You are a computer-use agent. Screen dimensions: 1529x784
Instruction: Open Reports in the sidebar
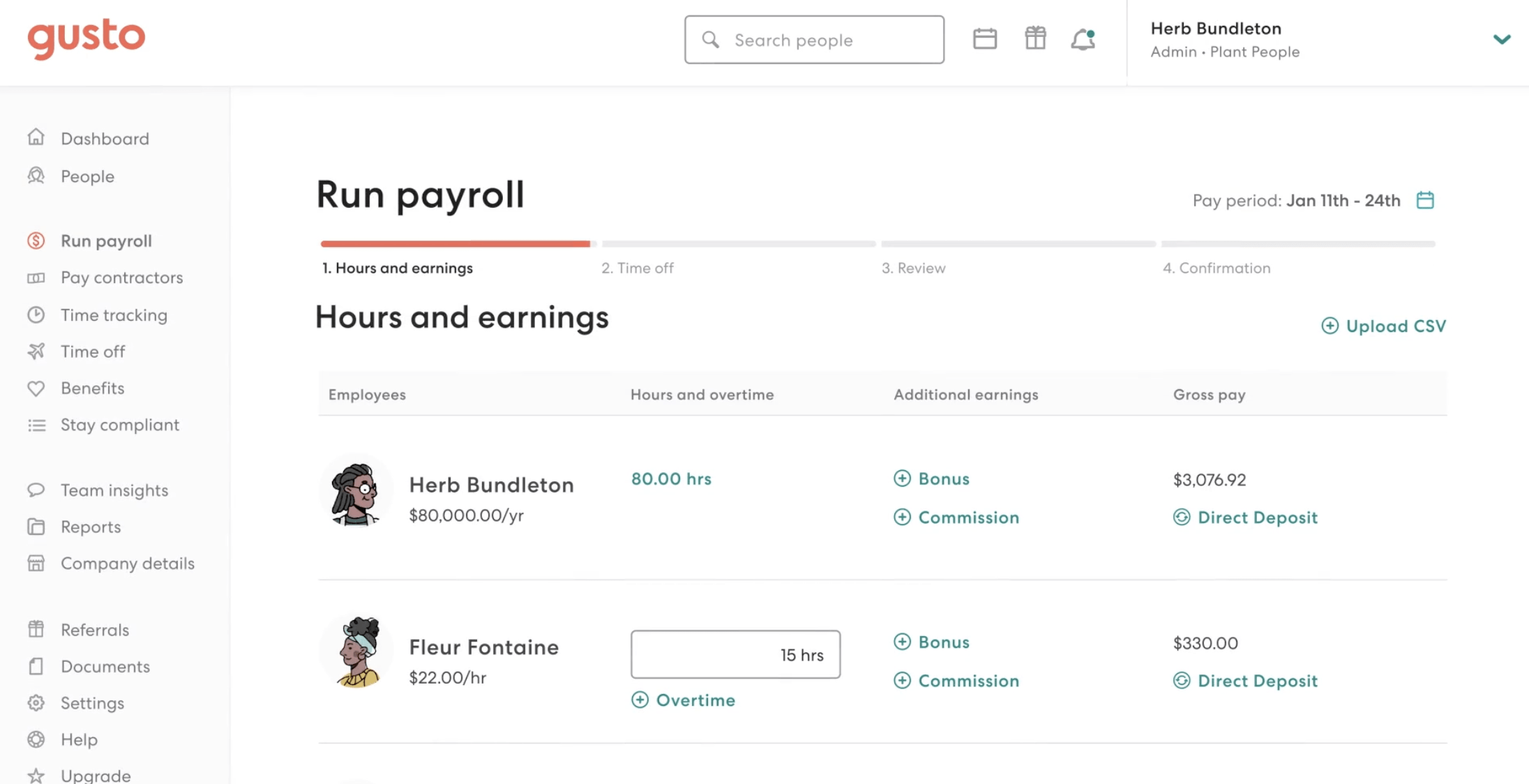pos(91,527)
